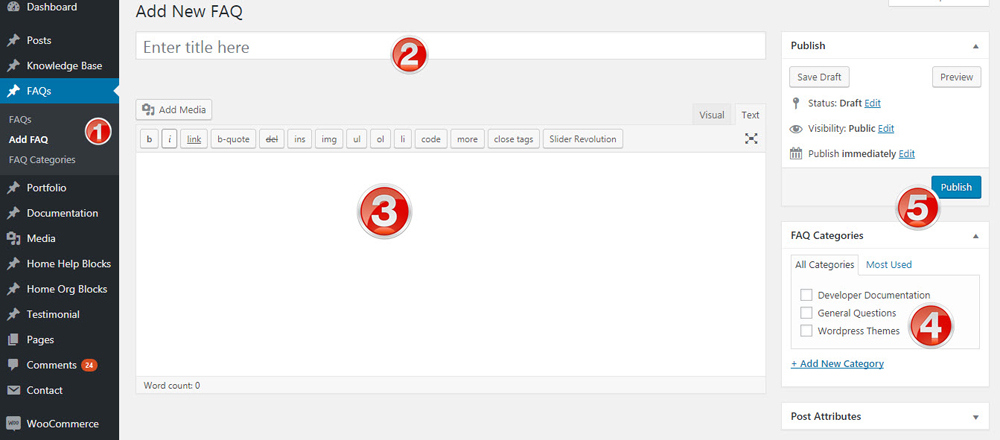Screen dimensions: 1000x440
Task: Check the Developer Documentation category
Action: (806, 295)
